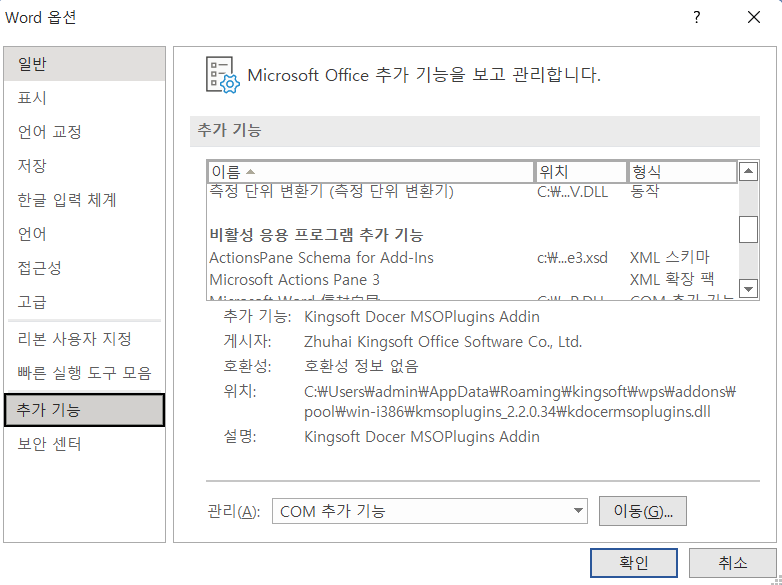Viewport: 782px width, 585px height.
Task: Sort add-ins by 형식 column
Action: pyautogui.click(x=682, y=172)
